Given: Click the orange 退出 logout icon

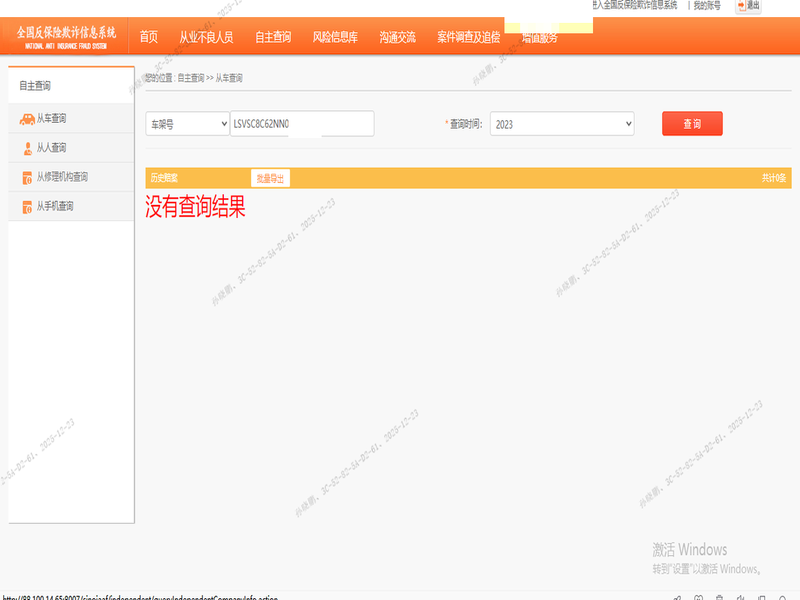Looking at the screenshot, I should tap(742, 5).
